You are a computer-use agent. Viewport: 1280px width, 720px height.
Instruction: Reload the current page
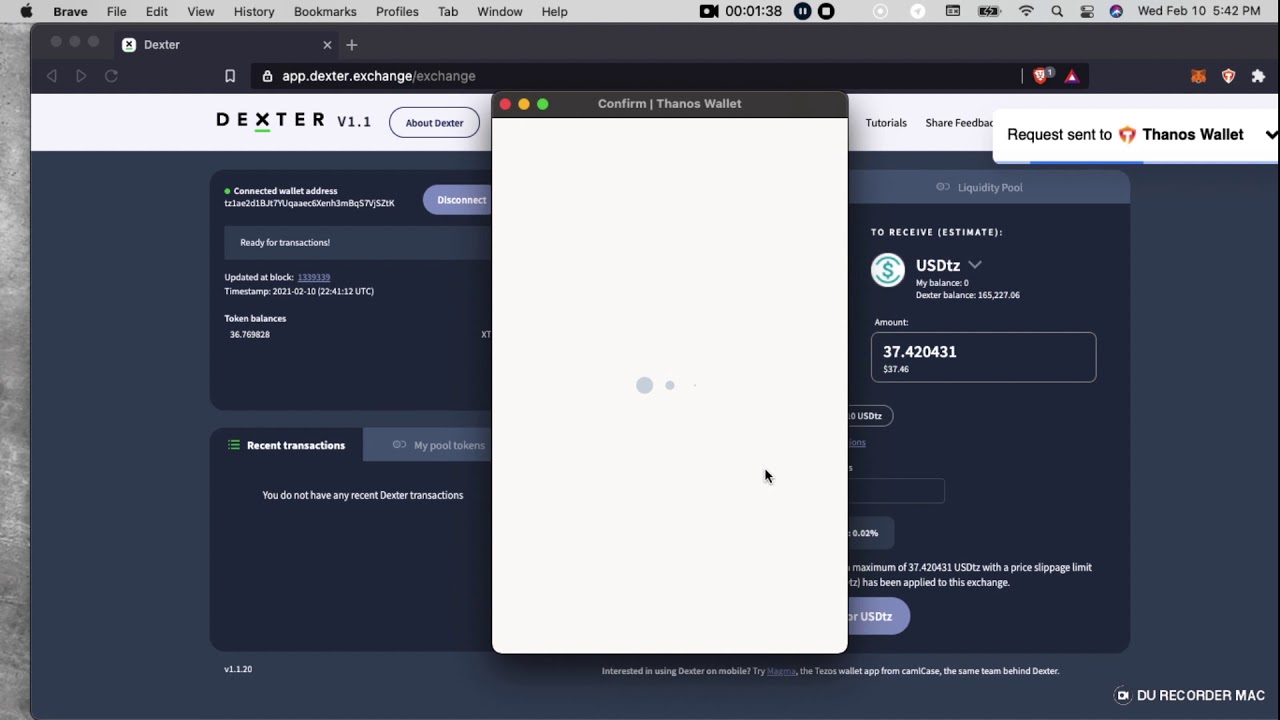tap(111, 76)
